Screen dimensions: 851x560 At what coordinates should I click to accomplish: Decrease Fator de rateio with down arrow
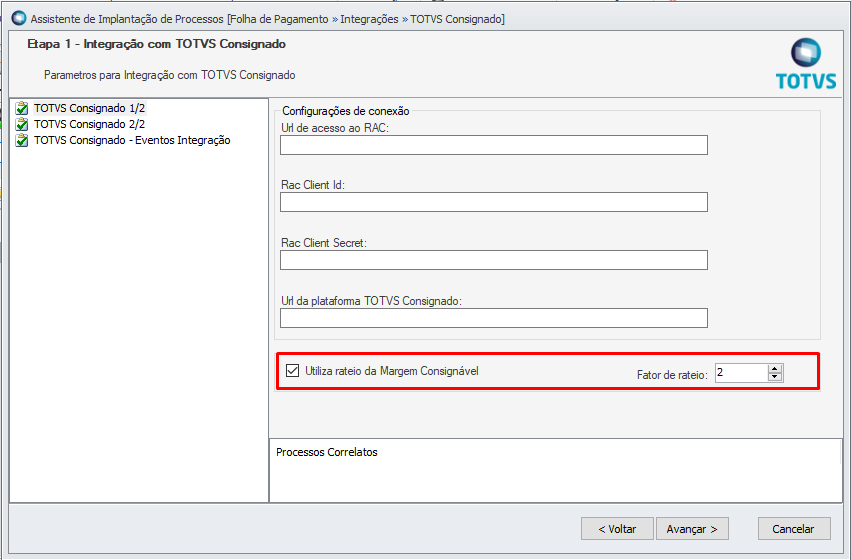pyautogui.click(x=775, y=377)
